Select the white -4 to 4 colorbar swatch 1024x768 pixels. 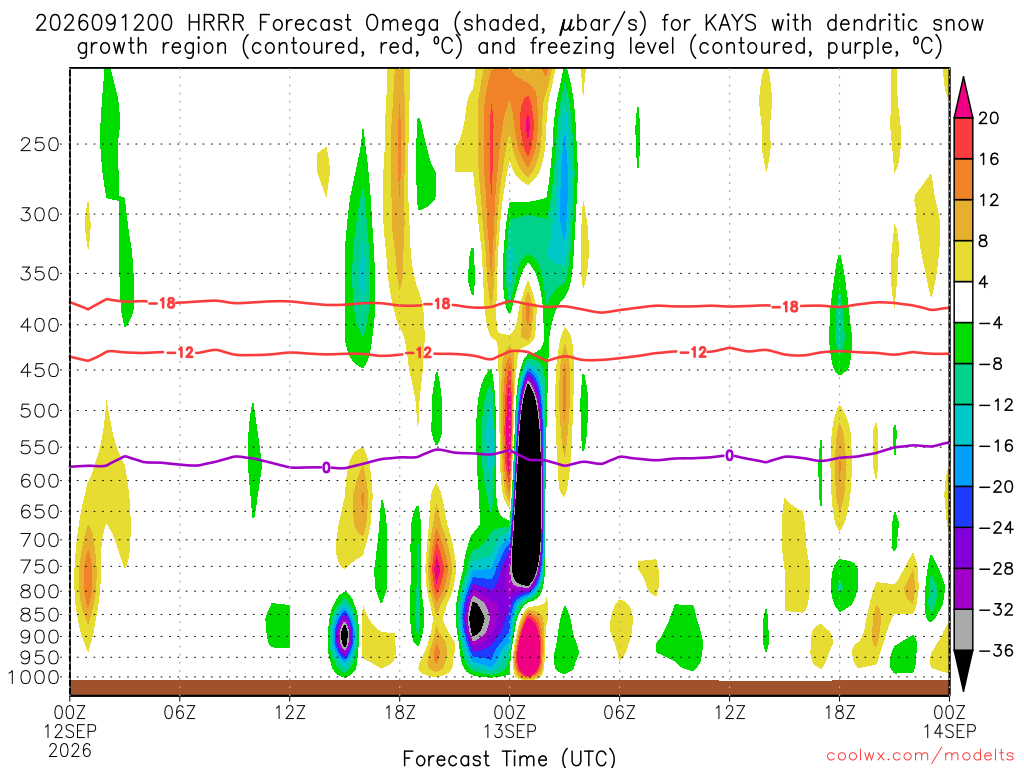[963, 302]
